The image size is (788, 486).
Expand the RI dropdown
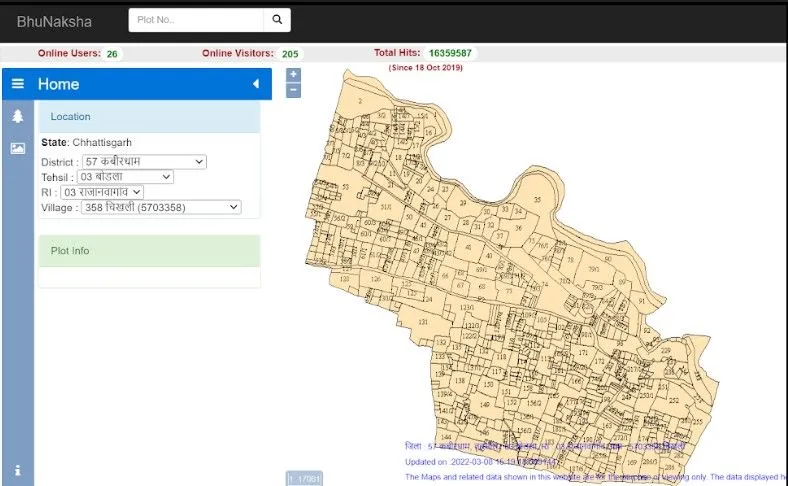tap(101, 192)
